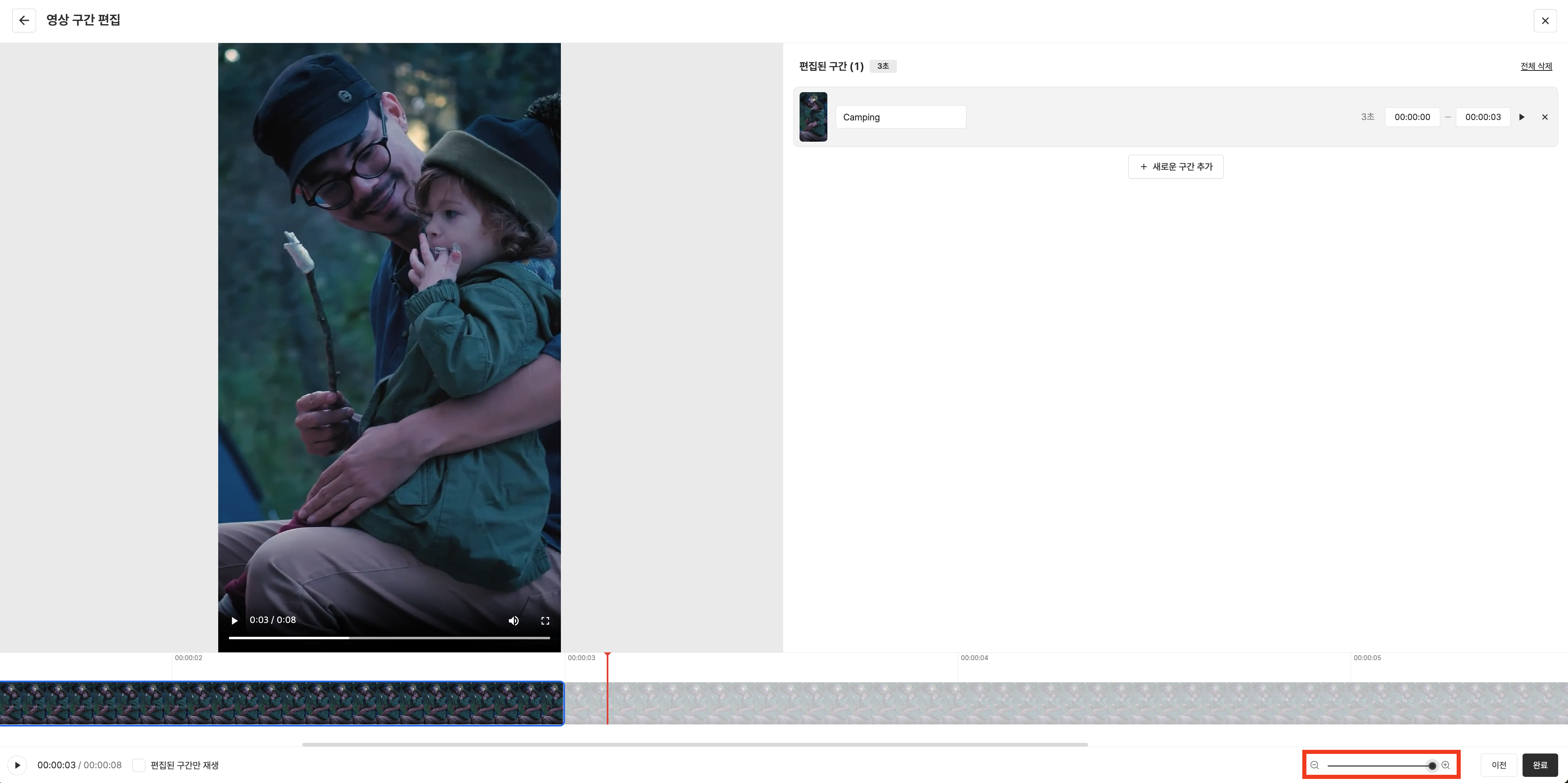Click the timeline horizontal scrollbar
The image size is (1568, 783).
pos(694,744)
